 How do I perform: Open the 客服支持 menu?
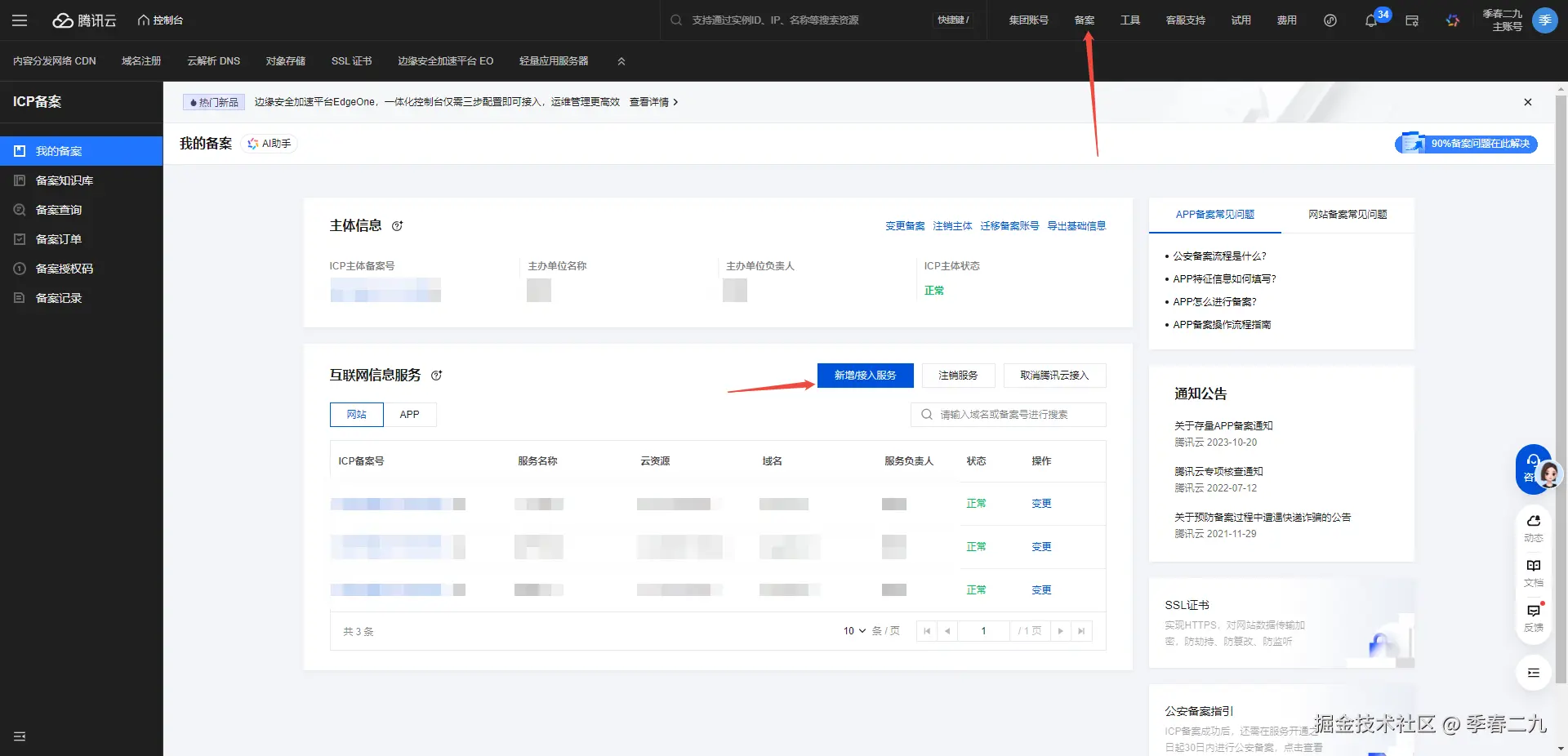1186,20
